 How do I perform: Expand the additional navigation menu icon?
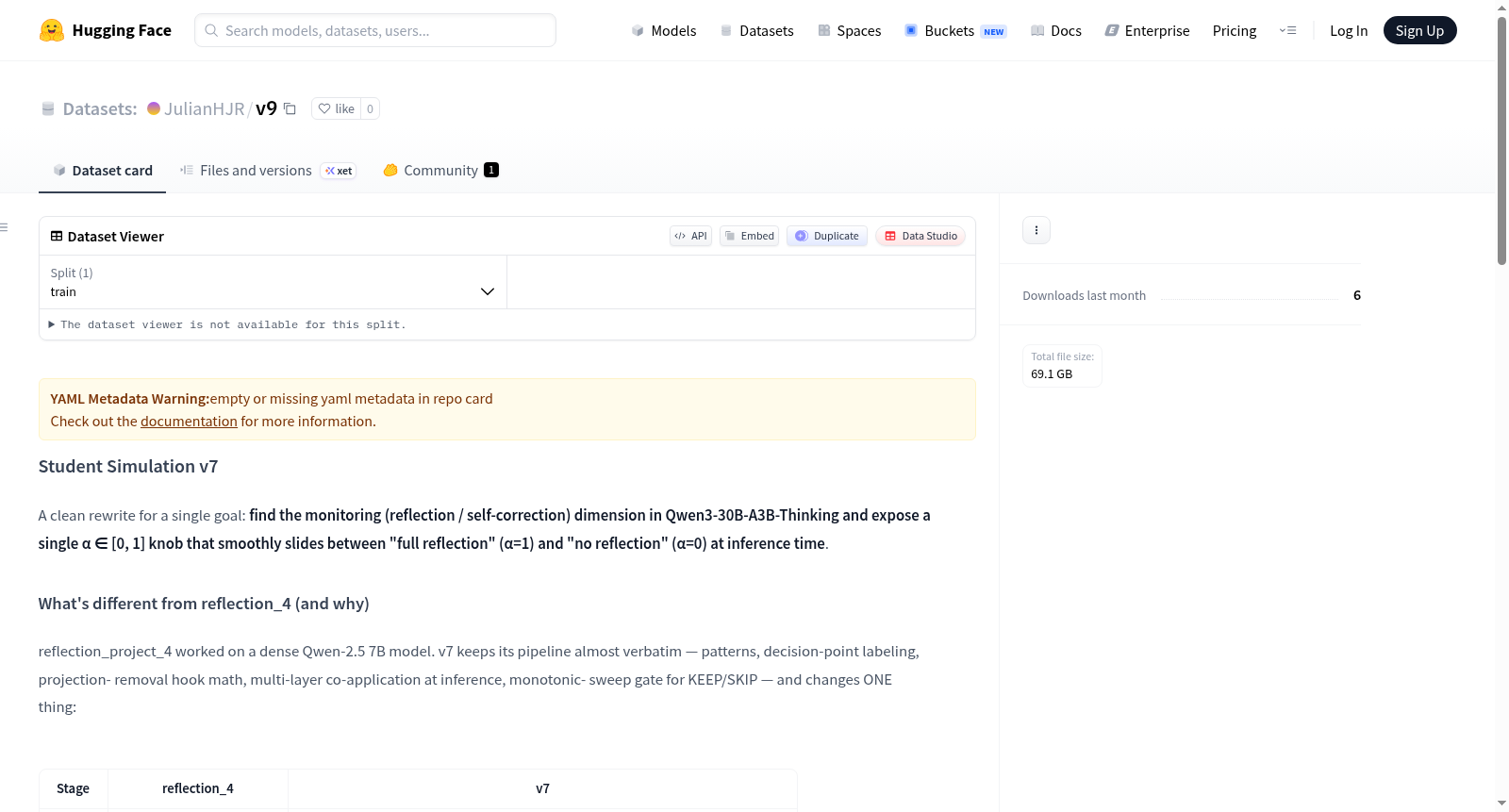1287,30
